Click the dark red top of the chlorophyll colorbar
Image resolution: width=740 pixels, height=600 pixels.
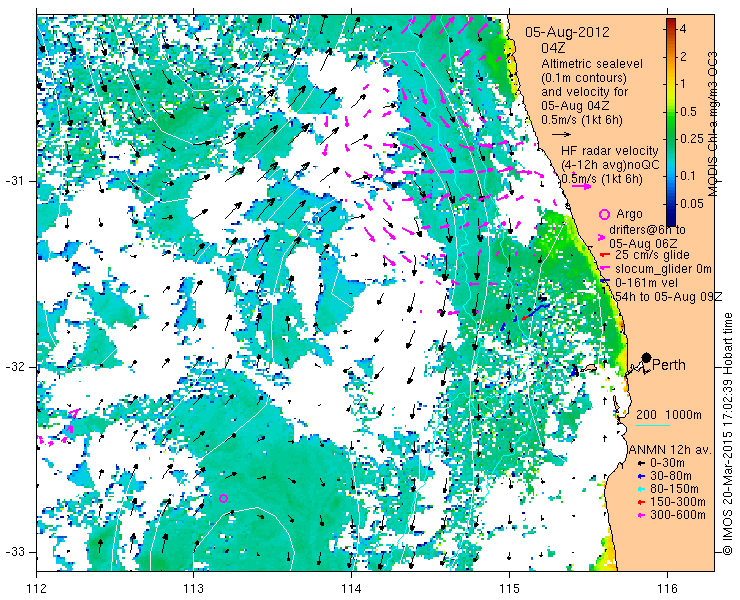coord(671,22)
